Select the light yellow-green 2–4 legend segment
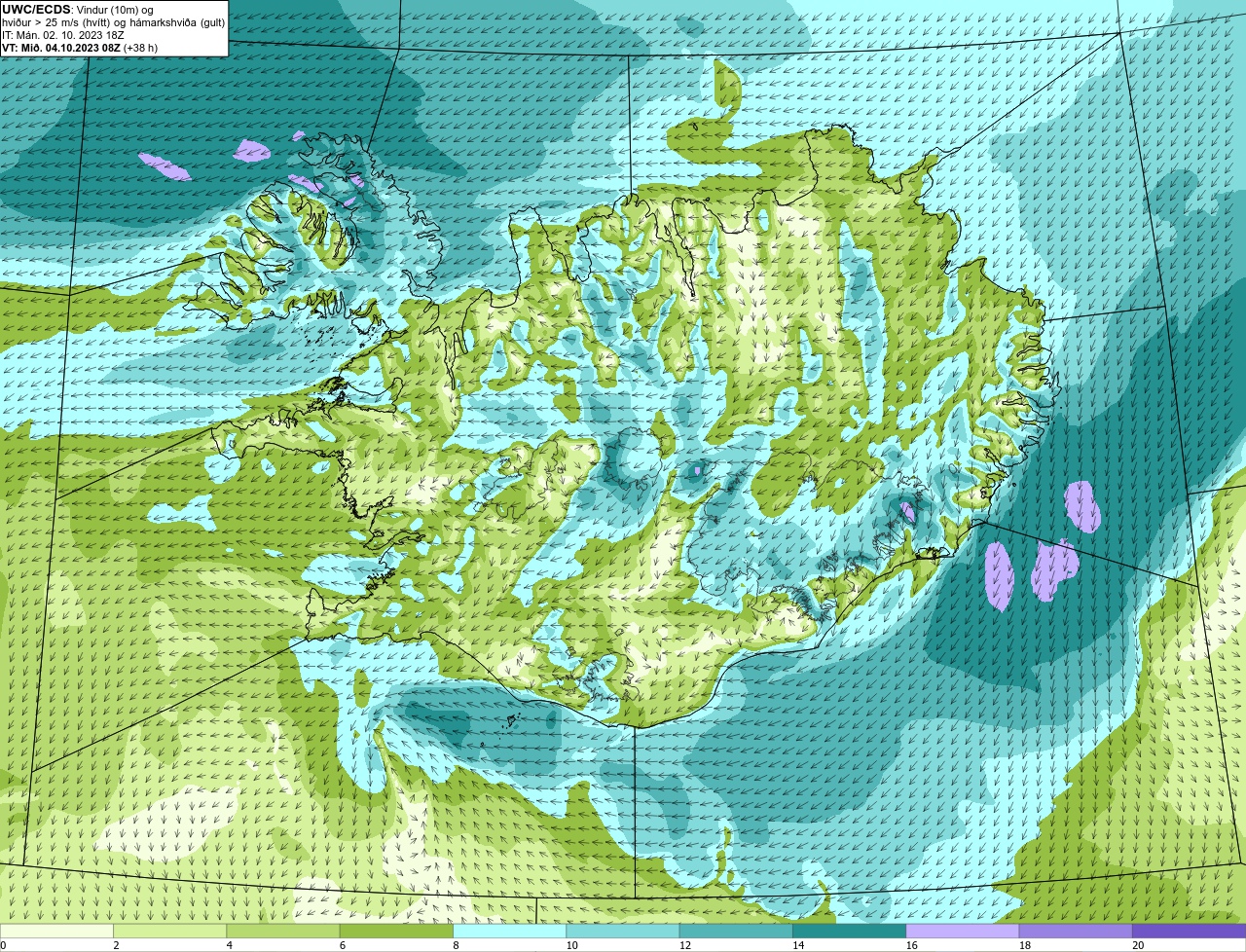This screenshot has height=952, width=1246. coord(171,932)
